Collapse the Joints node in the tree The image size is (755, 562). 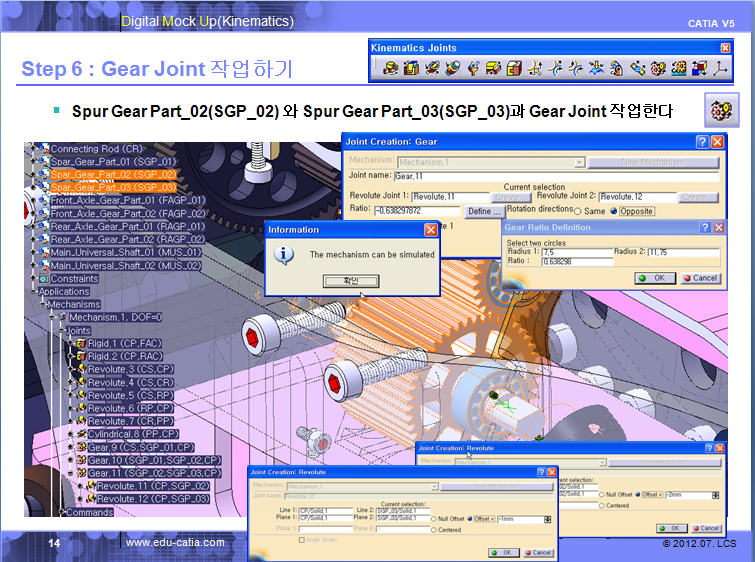59,330
